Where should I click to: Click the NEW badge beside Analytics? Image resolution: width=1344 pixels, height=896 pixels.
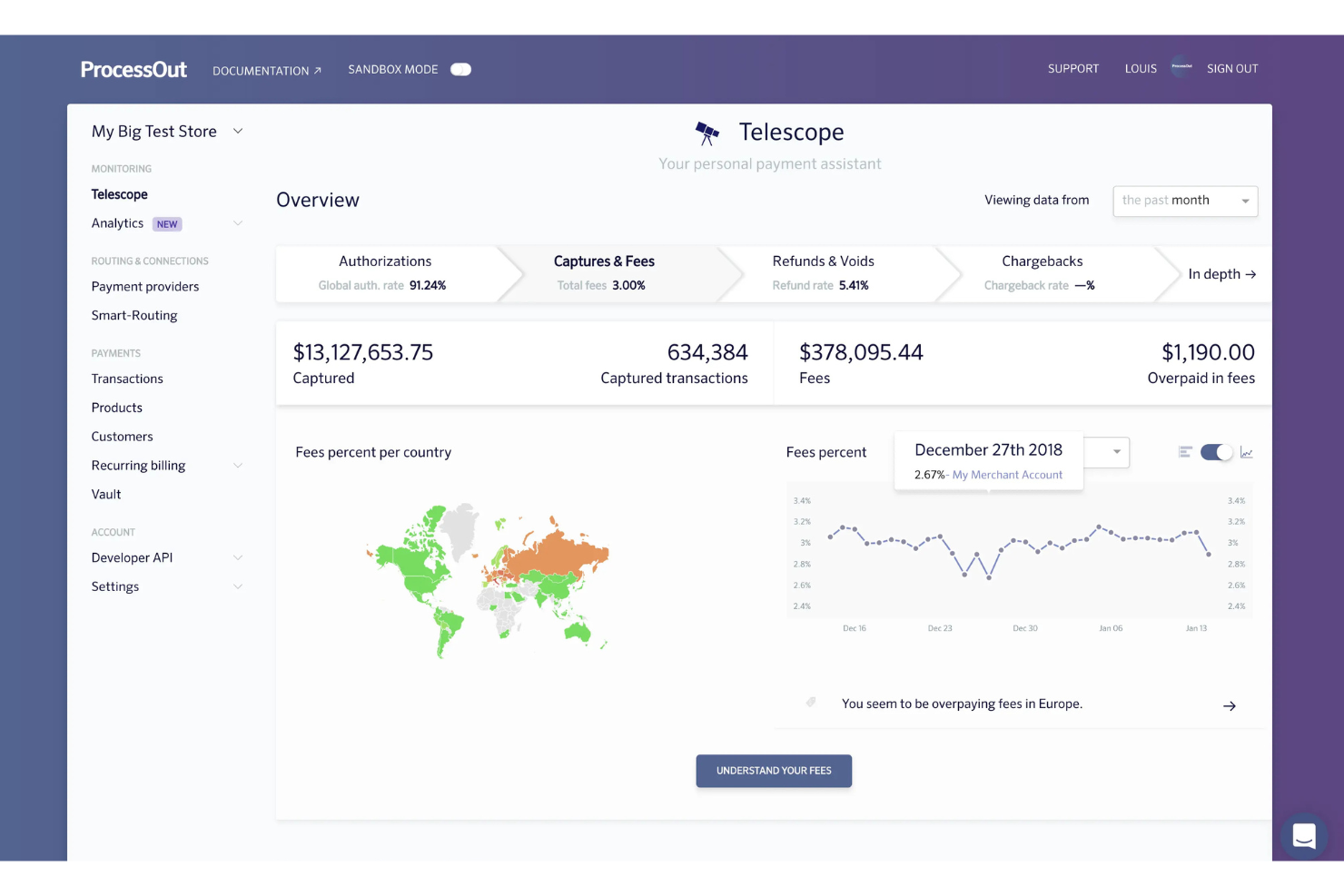[167, 224]
